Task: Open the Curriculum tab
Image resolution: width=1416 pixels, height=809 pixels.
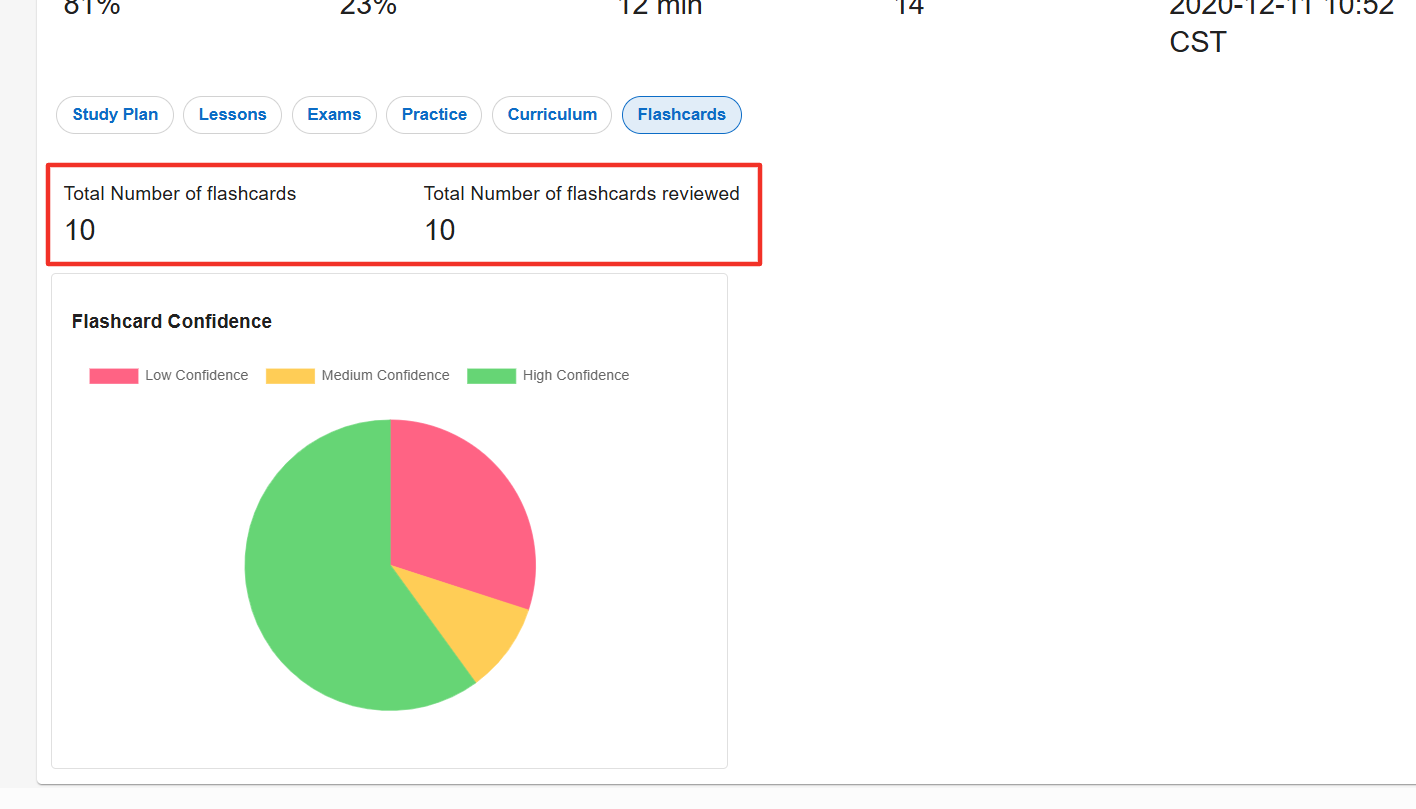Action: pyautogui.click(x=552, y=115)
